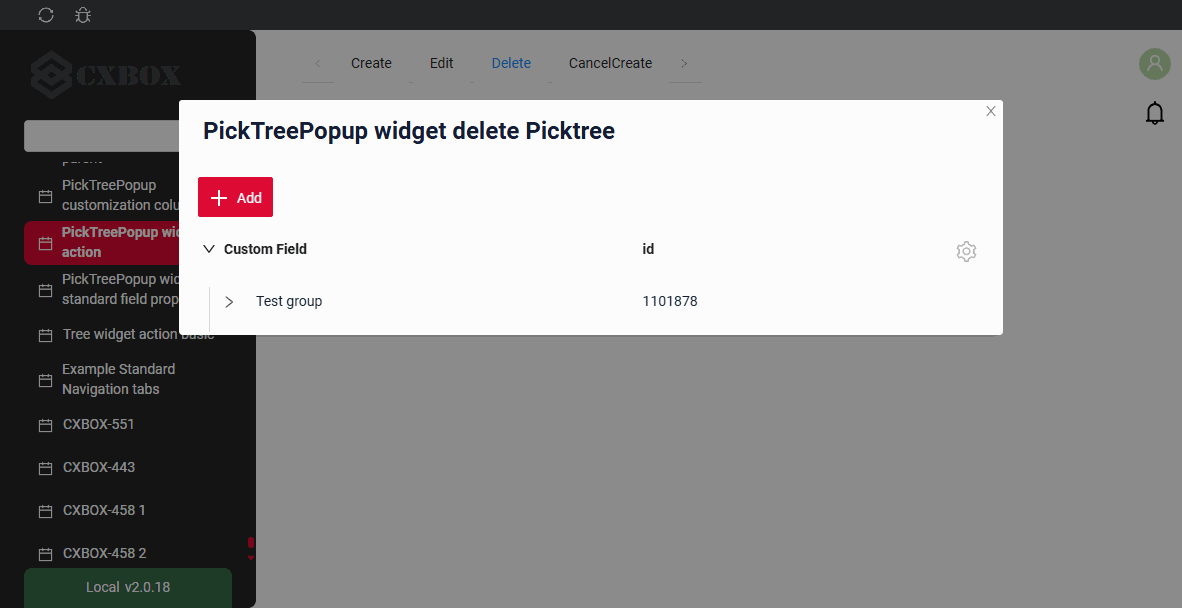
Task: Open the bug debug icon
Action: point(83,15)
